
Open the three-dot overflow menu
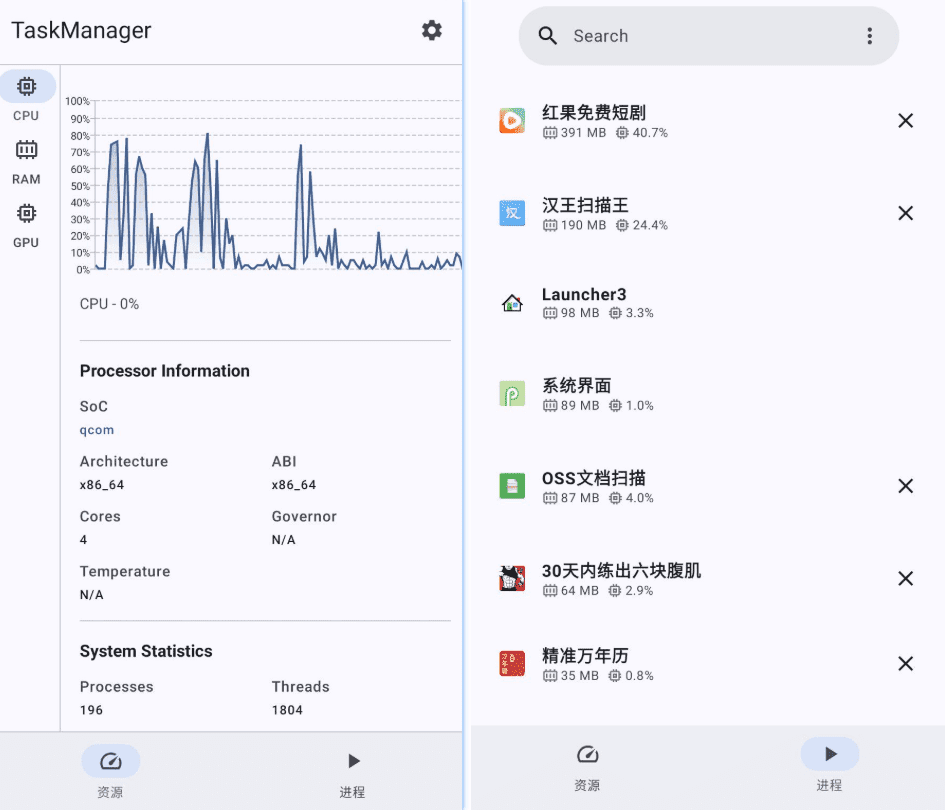click(869, 35)
